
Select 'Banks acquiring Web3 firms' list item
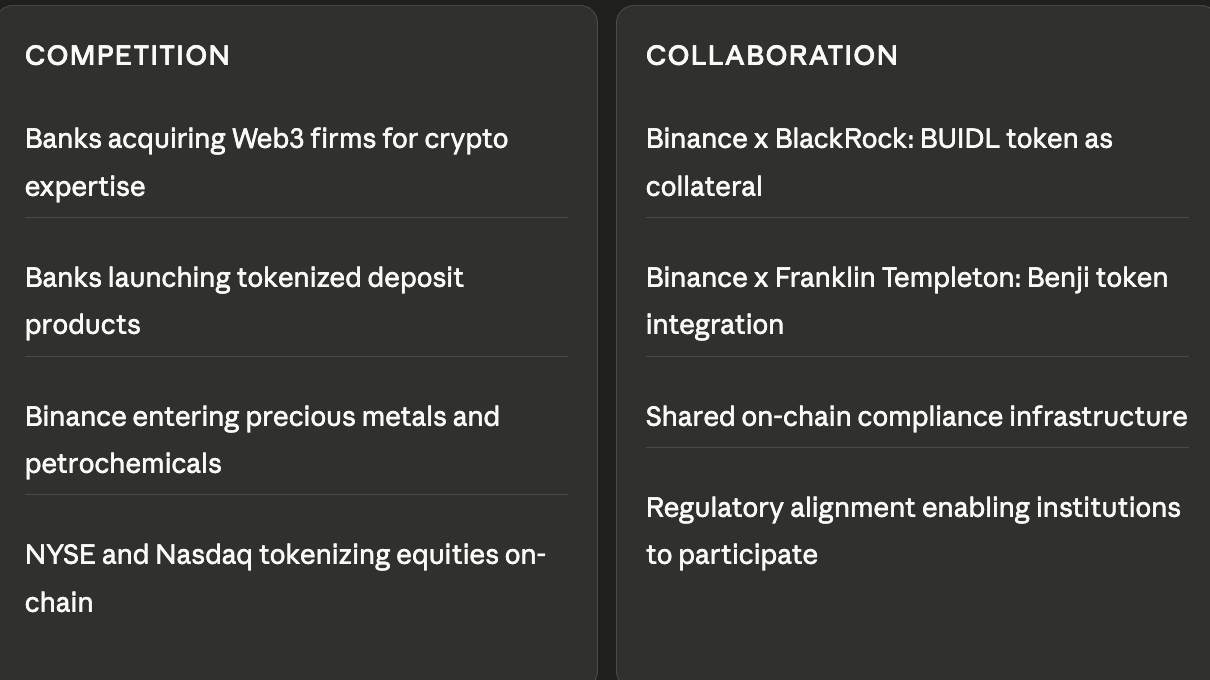[266, 161]
